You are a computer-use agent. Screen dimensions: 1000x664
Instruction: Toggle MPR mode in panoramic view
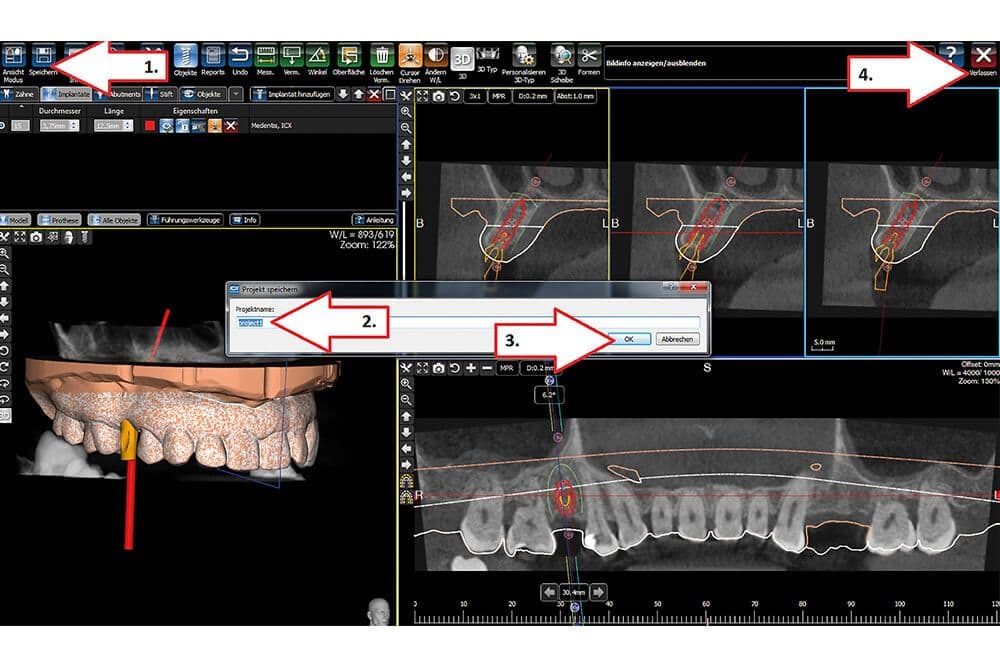tap(506, 368)
